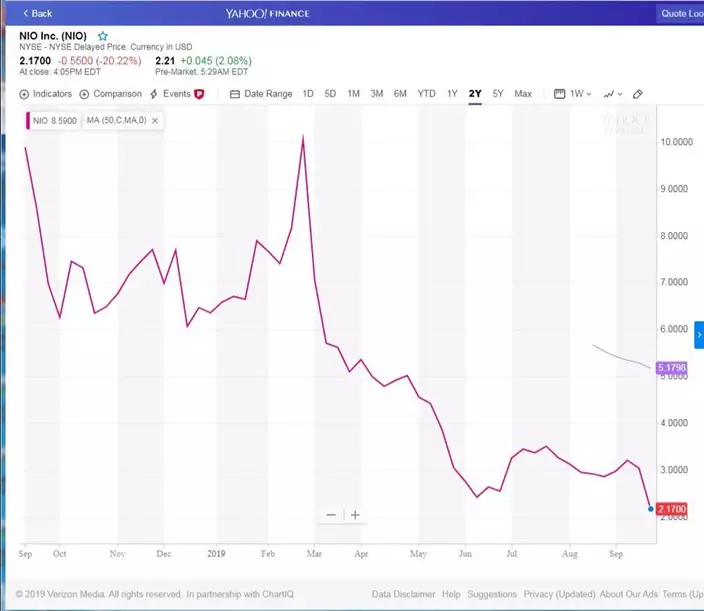The width and height of the screenshot is (704, 611).
Task: Toggle the Events red badge
Action: [x=199, y=93]
